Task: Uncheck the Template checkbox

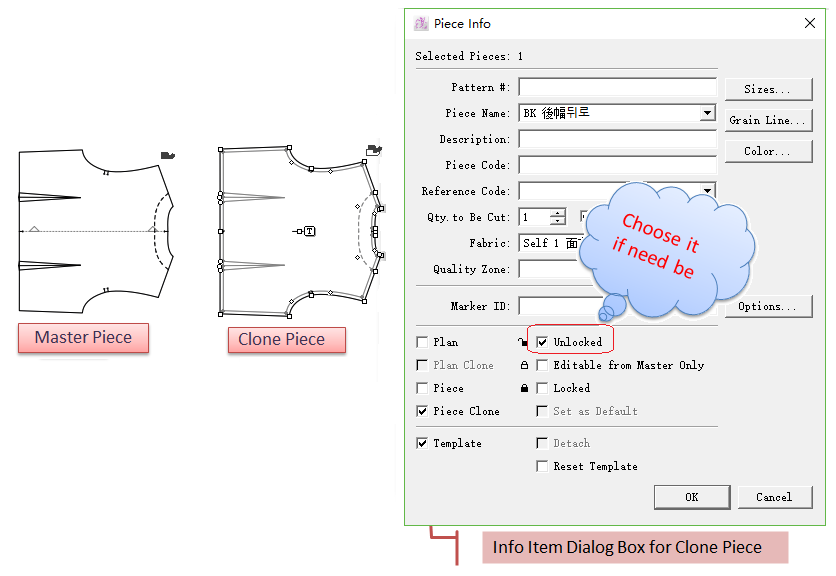Action: click(x=422, y=443)
